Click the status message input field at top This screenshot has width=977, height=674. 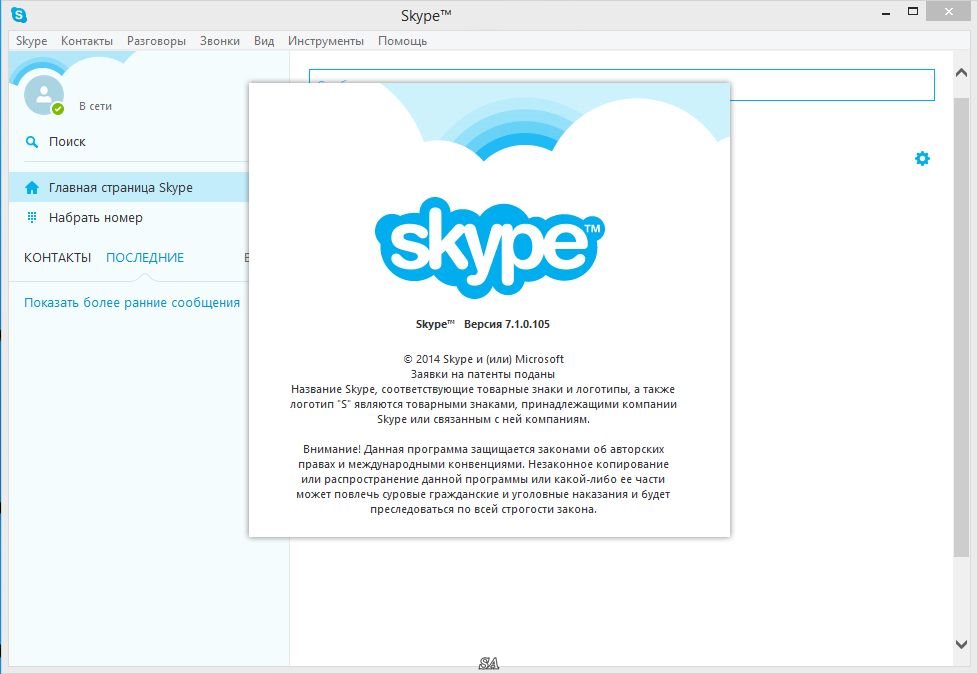pyautogui.click(x=622, y=85)
